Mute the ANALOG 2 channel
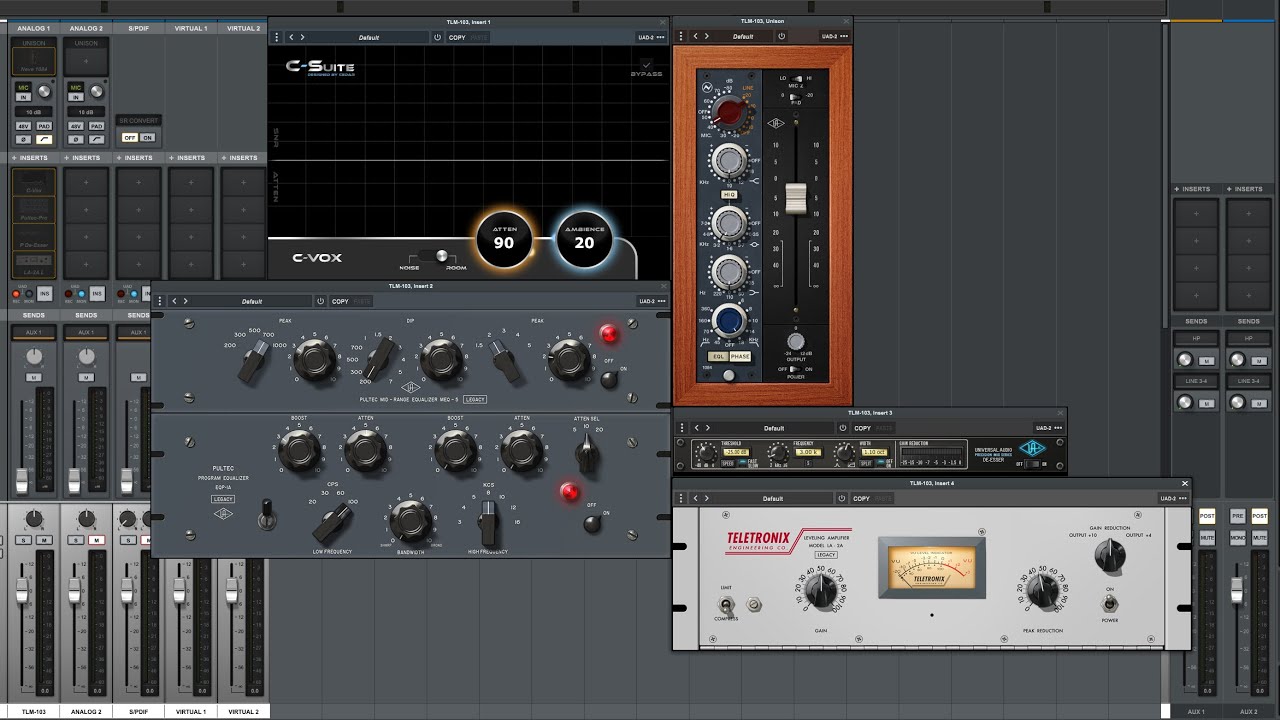Viewport: 1280px width, 720px height. click(x=95, y=541)
